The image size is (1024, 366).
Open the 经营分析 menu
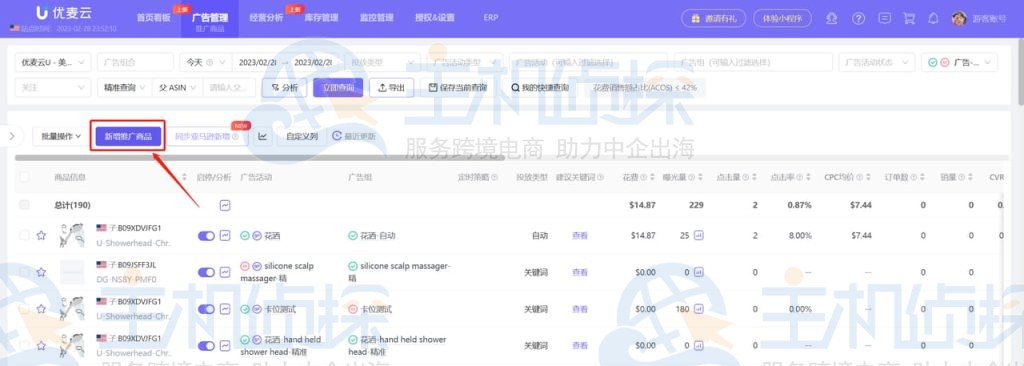coord(266,18)
